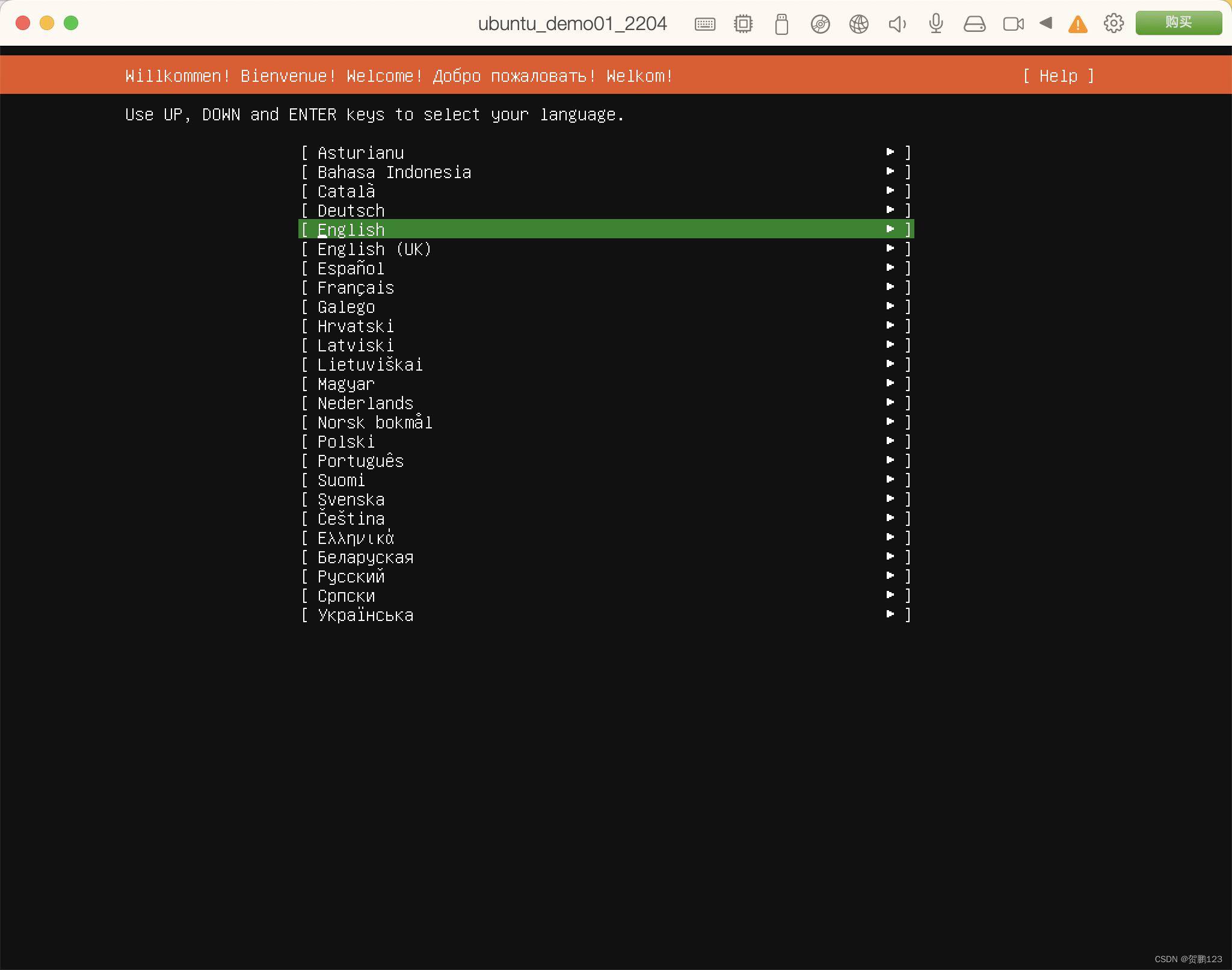This screenshot has height=970, width=1232.
Task: Click the USB device icon
Action: pyautogui.click(x=781, y=24)
